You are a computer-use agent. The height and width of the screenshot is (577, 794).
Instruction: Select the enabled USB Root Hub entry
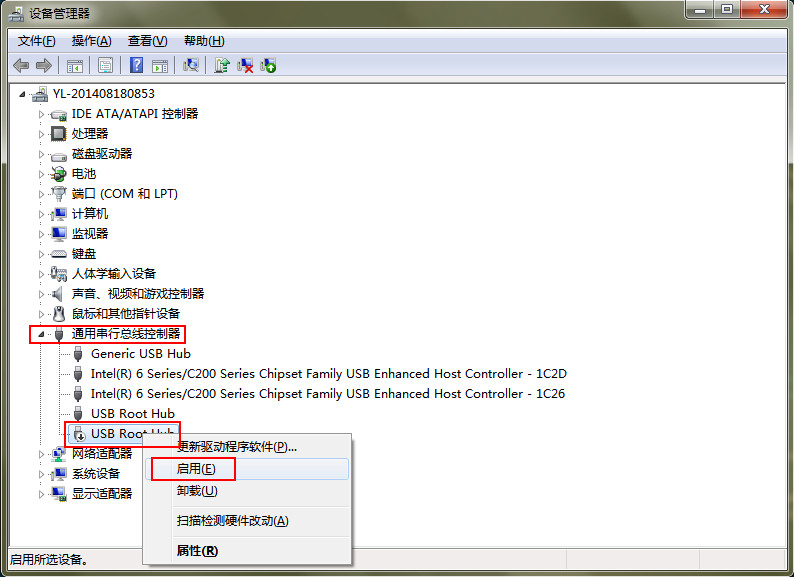133,414
